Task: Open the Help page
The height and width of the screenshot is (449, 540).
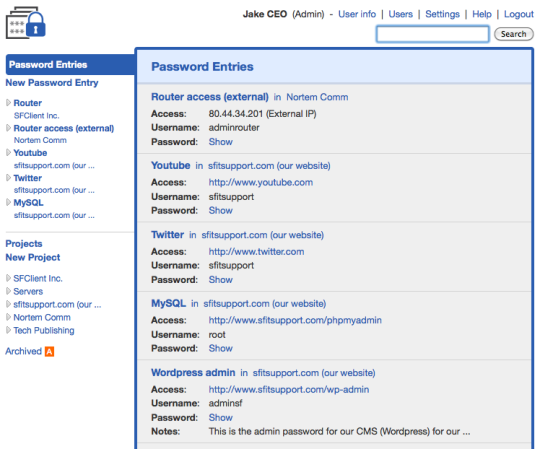Action: (481, 14)
